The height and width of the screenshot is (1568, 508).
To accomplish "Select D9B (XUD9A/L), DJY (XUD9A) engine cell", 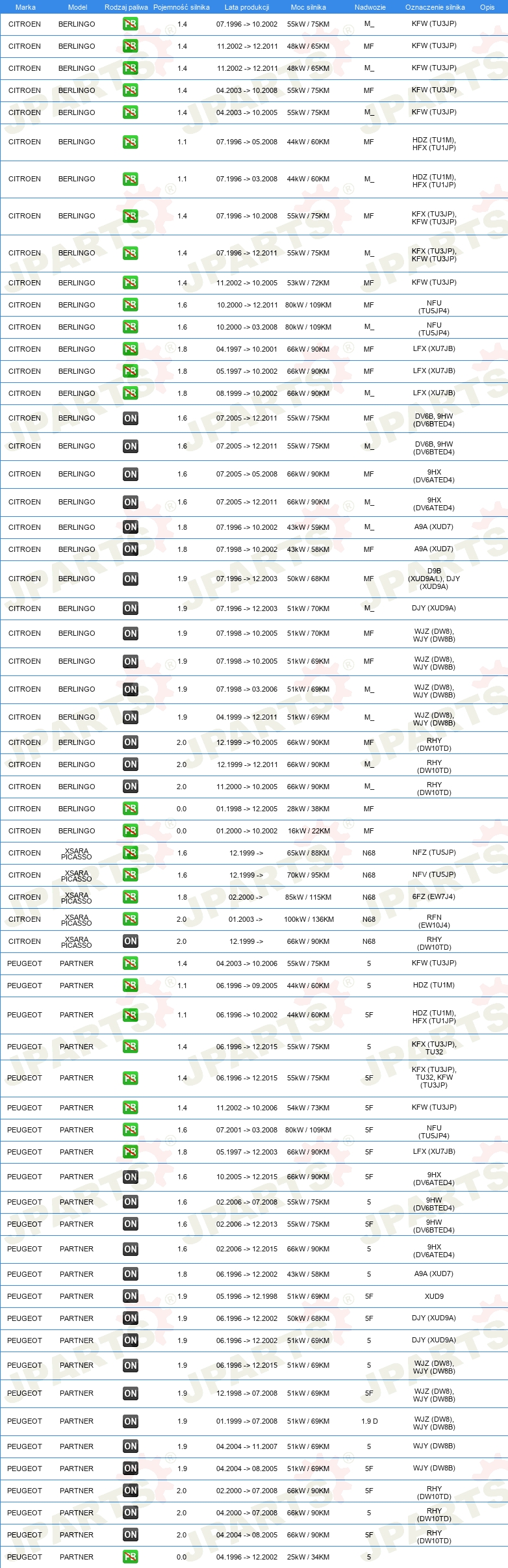I will [x=434, y=579].
